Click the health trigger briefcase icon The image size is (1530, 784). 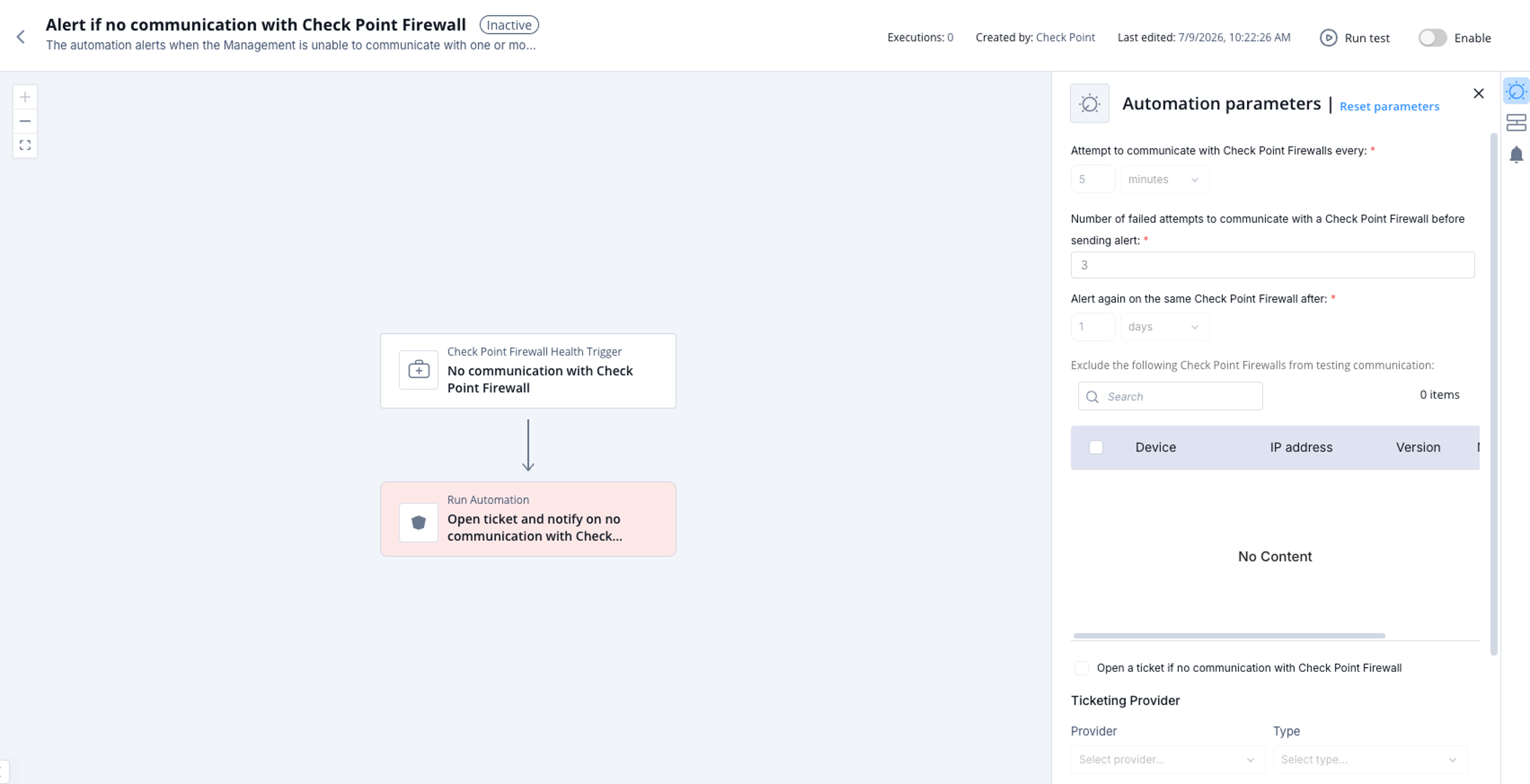[x=419, y=370]
